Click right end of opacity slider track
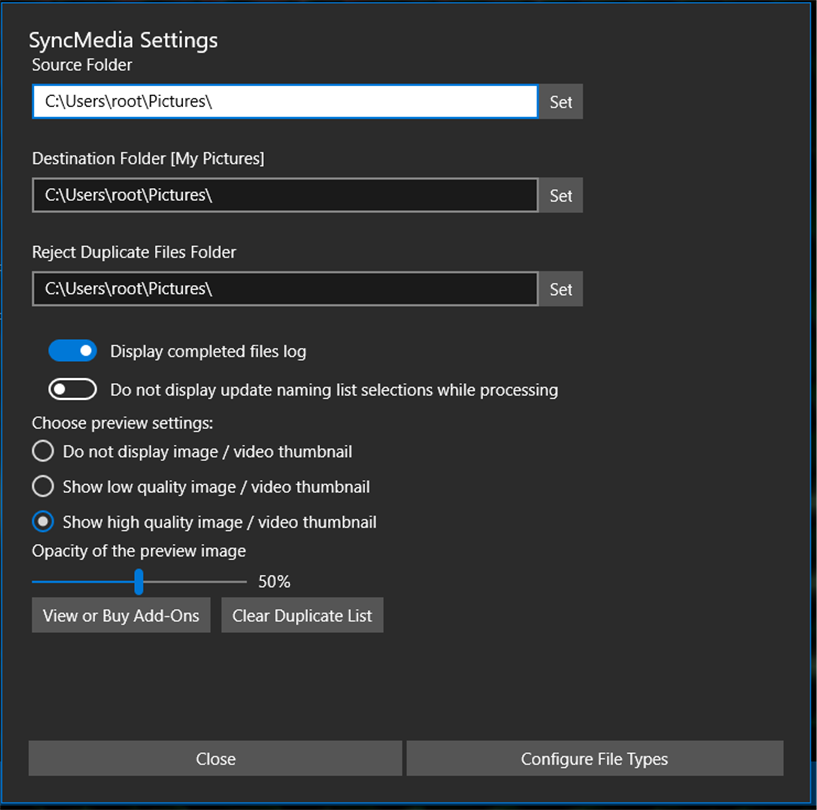817x810 pixels. (x=243, y=581)
